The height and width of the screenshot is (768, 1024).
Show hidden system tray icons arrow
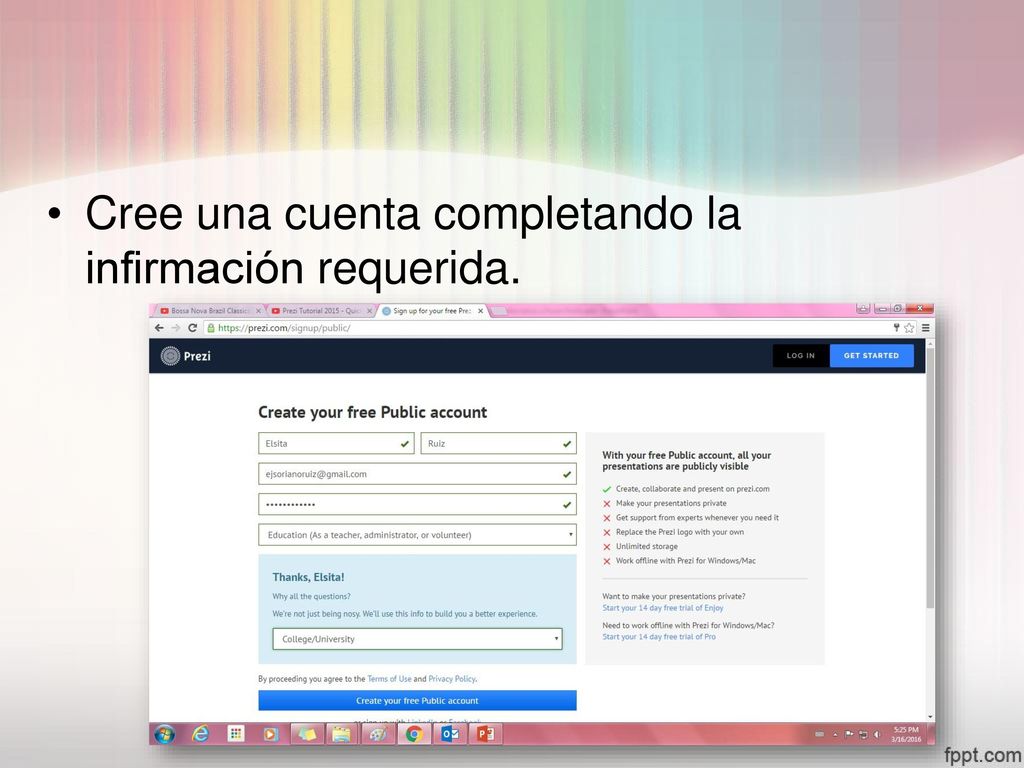(x=835, y=735)
